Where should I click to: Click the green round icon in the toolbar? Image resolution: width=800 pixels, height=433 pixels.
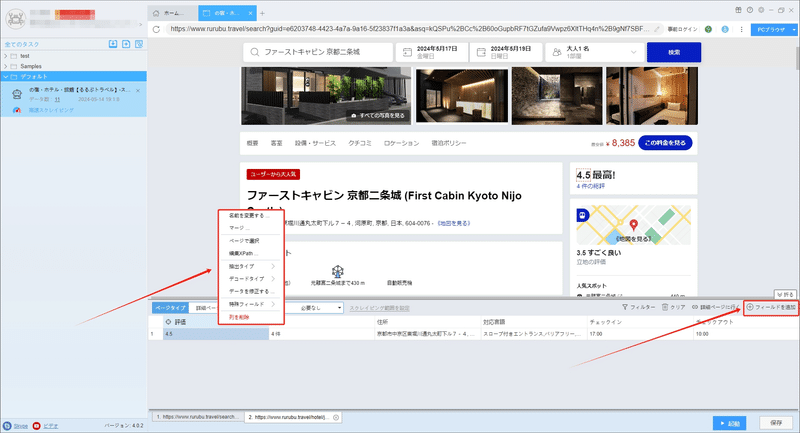tap(708, 30)
